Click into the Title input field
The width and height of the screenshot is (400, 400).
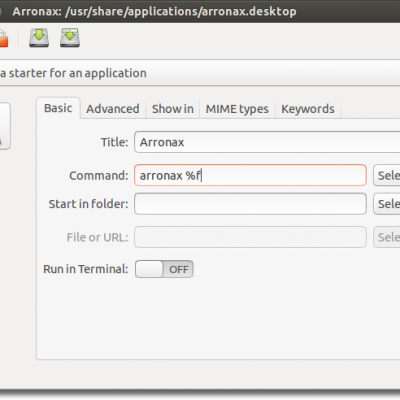[267, 142]
